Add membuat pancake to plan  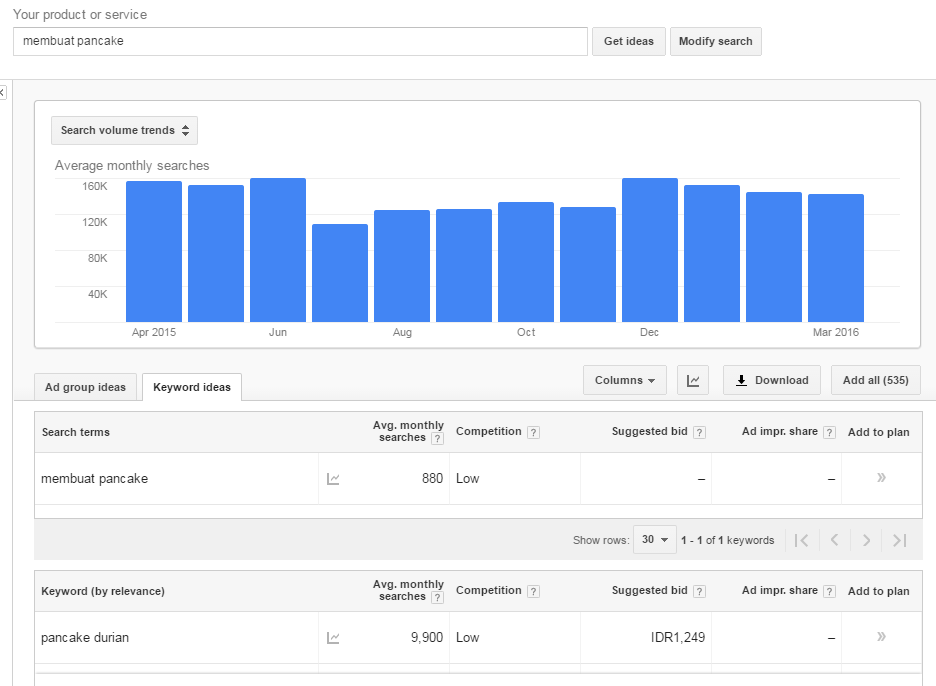(x=881, y=478)
